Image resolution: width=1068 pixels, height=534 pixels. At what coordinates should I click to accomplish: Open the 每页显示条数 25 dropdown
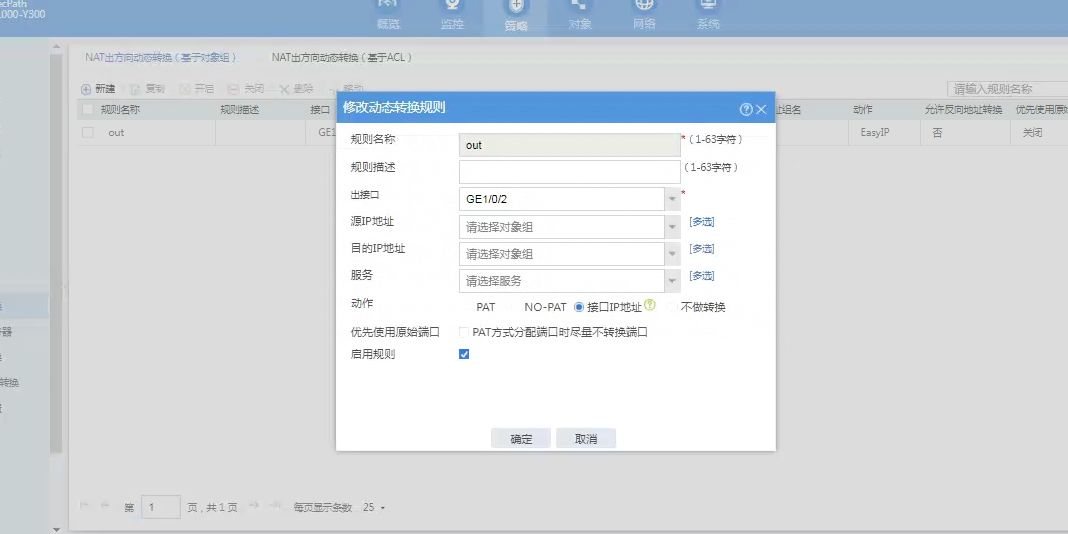(375, 507)
